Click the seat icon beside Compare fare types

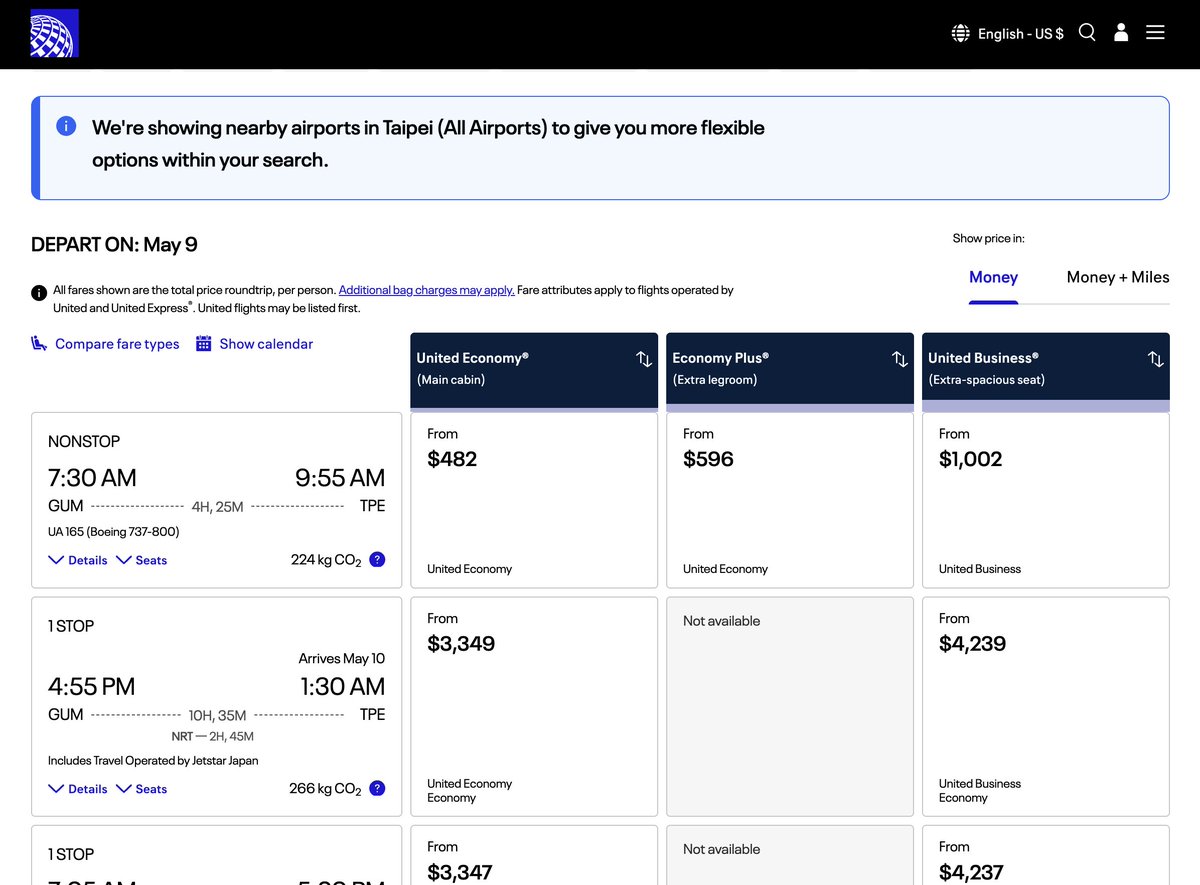click(39, 344)
